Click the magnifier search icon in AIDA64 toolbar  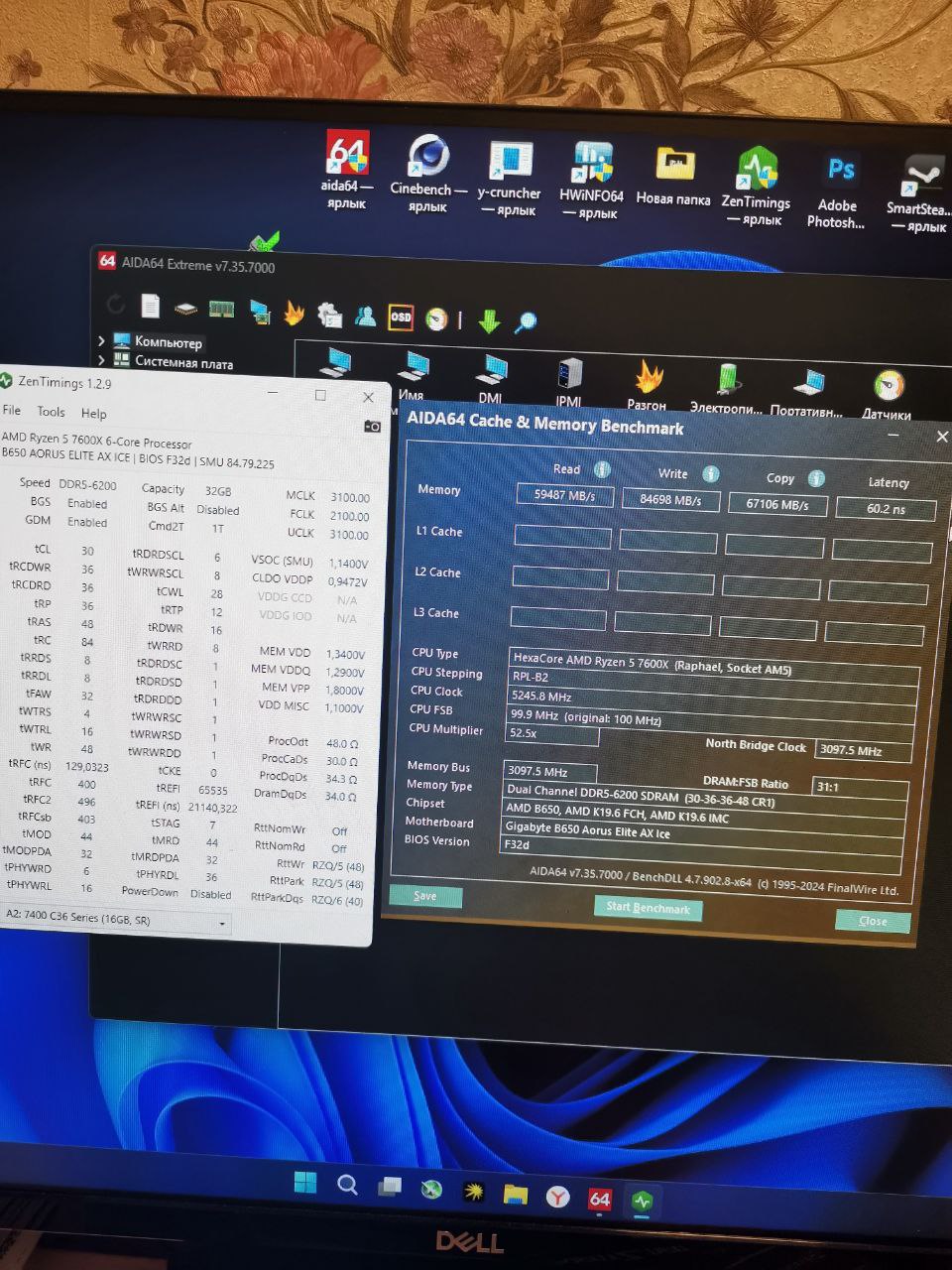[x=526, y=321]
